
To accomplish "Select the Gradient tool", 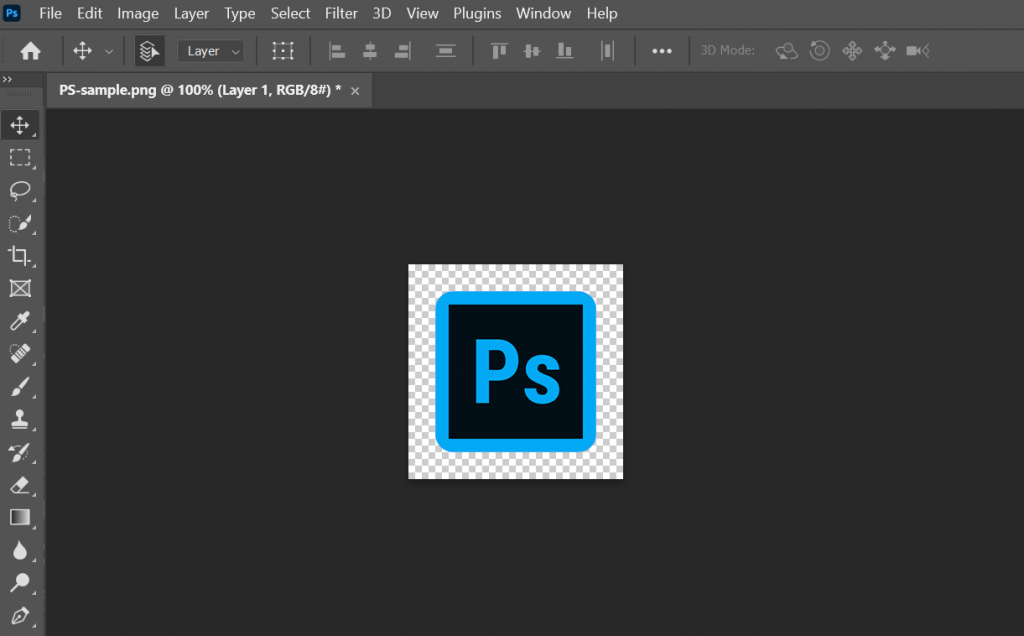I will coord(21,517).
